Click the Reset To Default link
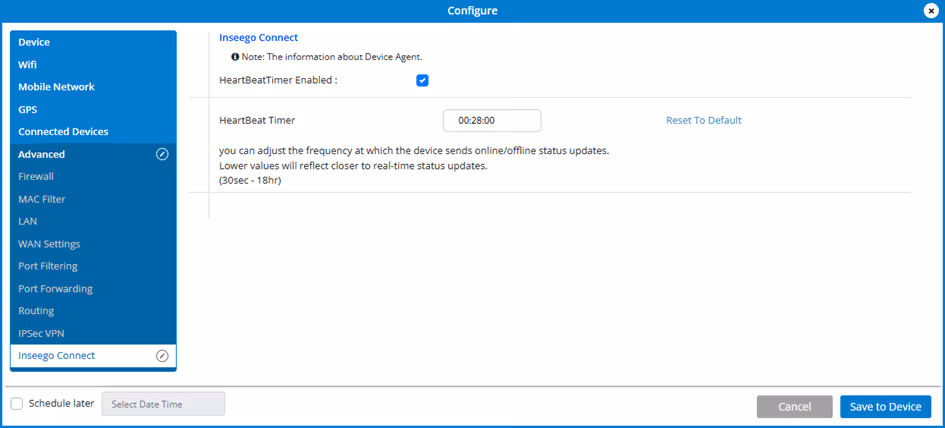This screenshot has width=945, height=428. (x=703, y=120)
